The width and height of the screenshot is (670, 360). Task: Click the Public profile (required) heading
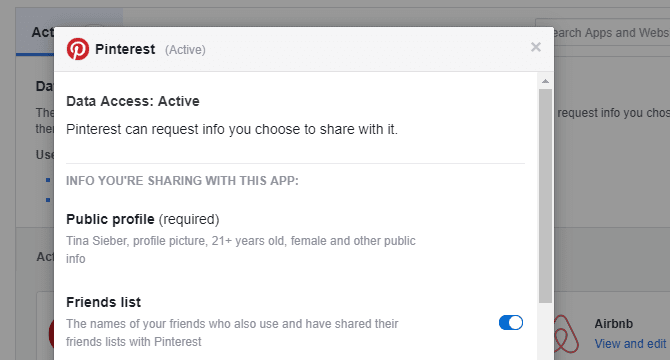143,219
